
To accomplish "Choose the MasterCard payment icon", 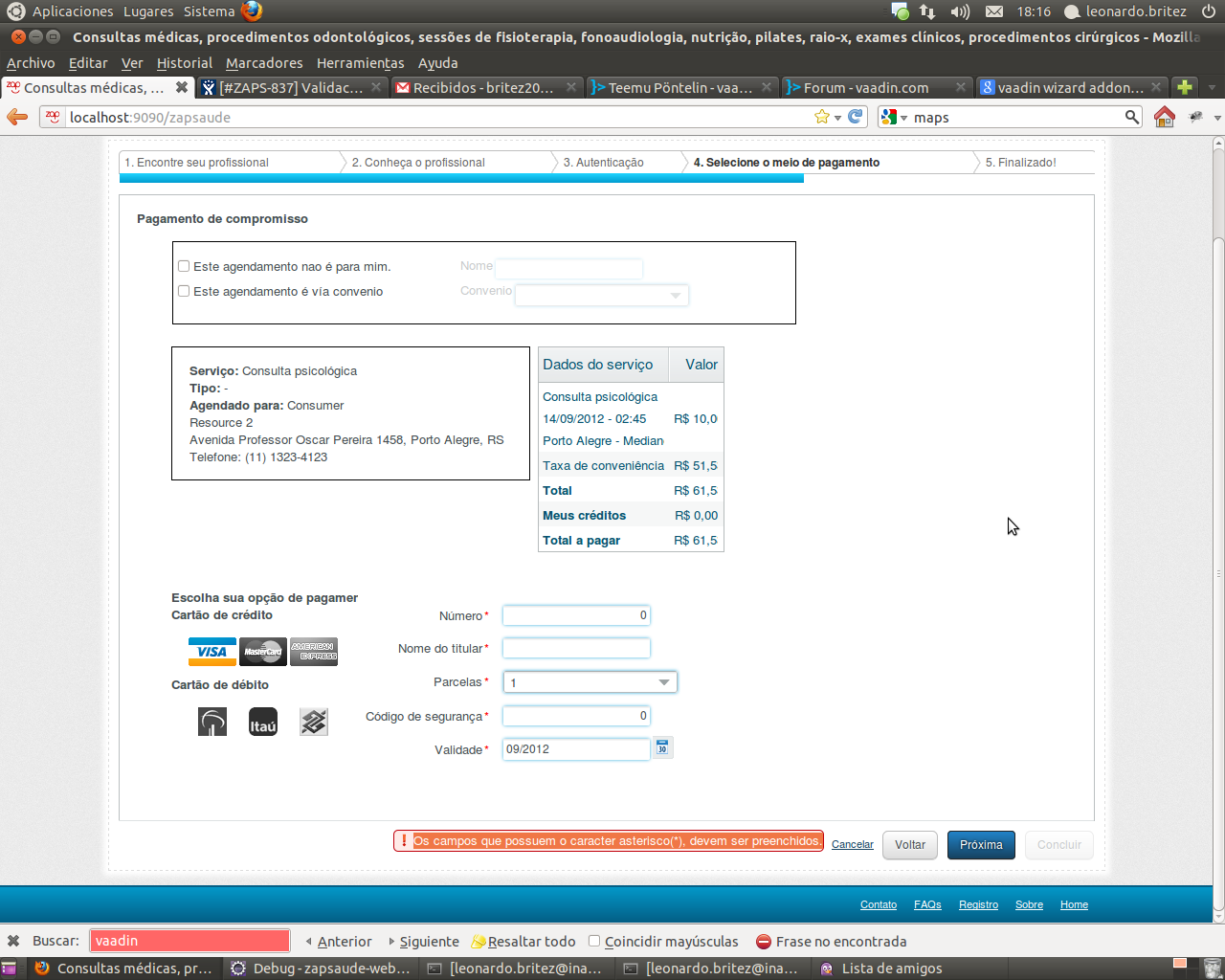I will tap(262, 652).
